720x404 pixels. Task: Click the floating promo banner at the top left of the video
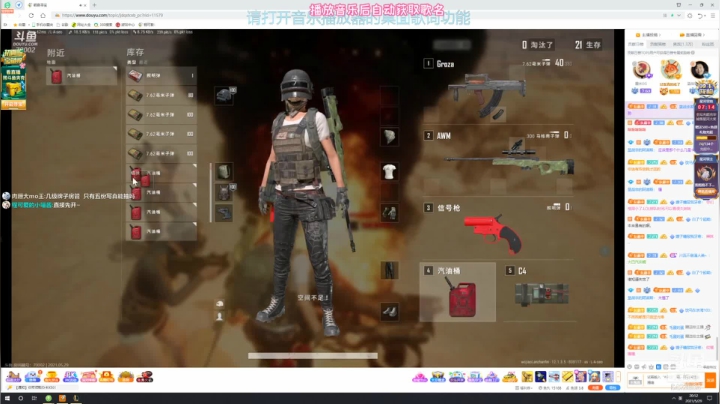(x=13, y=80)
